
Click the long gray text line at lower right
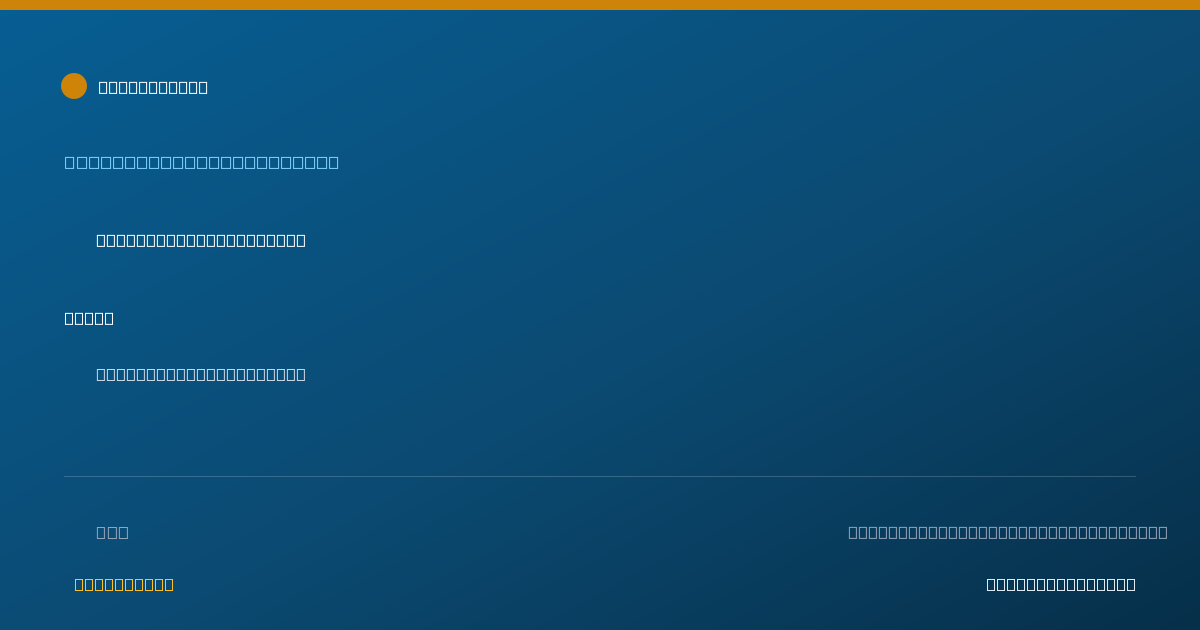pyautogui.click(x=1008, y=532)
